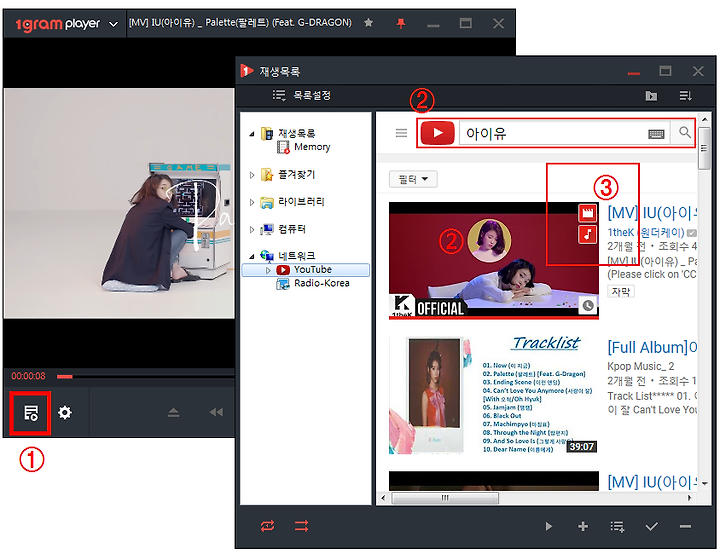Click the 00:00:08 elapsed time display
This screenshot has width=720, height=554.
click(28, 376)
